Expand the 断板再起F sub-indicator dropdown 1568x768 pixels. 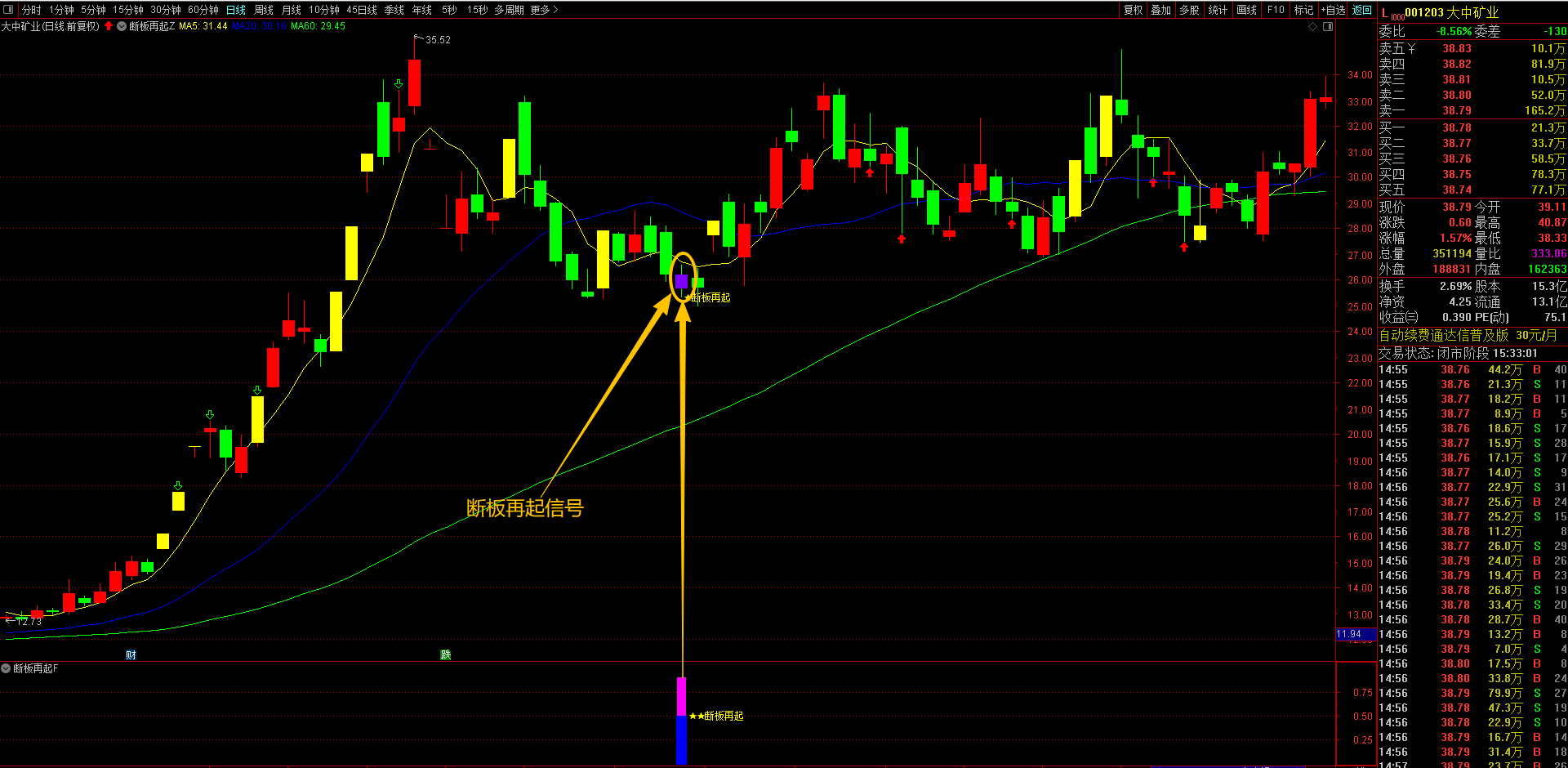pyautogui.click(x=6, y=668)
